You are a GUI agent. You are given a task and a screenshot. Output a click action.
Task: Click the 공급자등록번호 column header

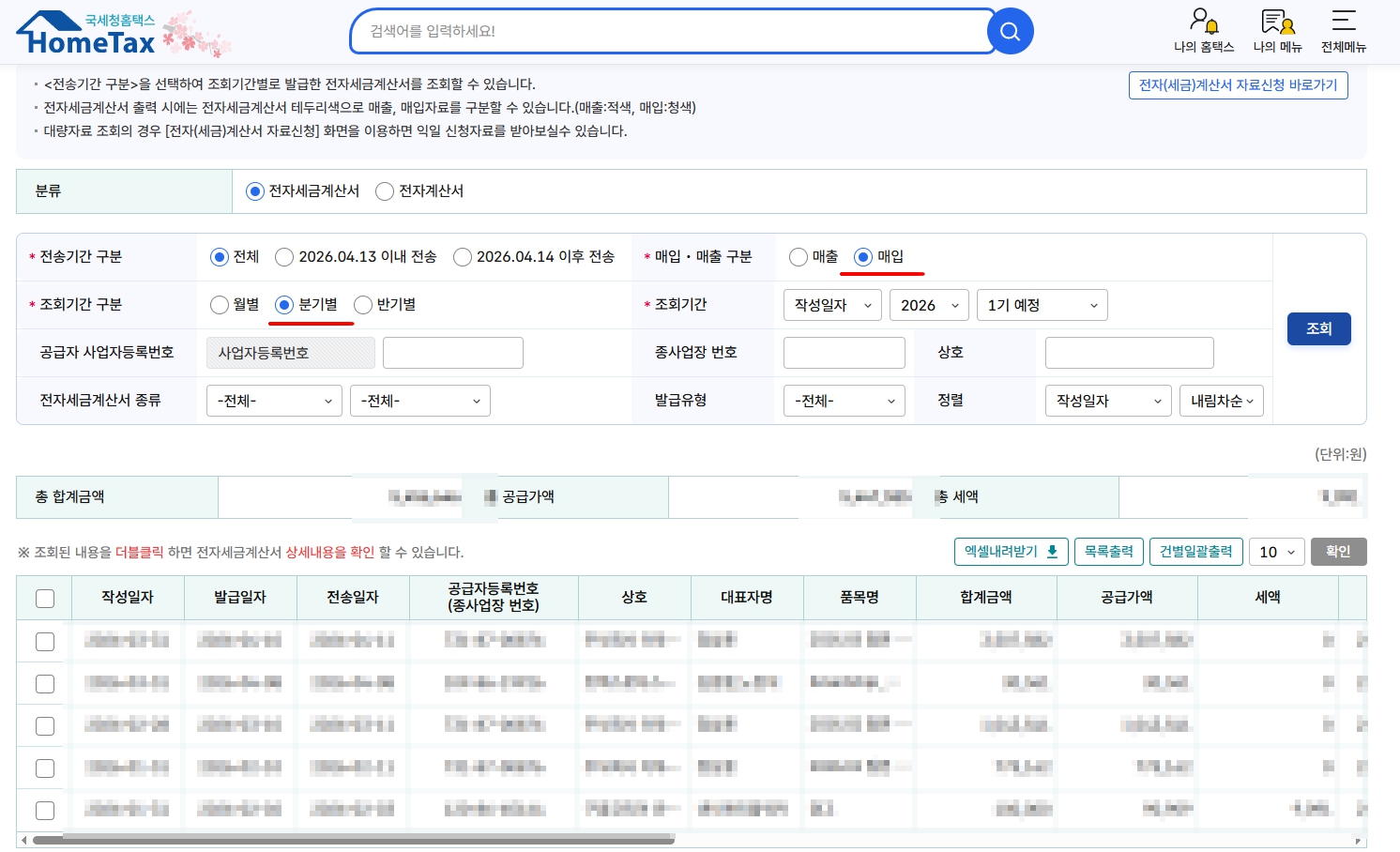494,598
